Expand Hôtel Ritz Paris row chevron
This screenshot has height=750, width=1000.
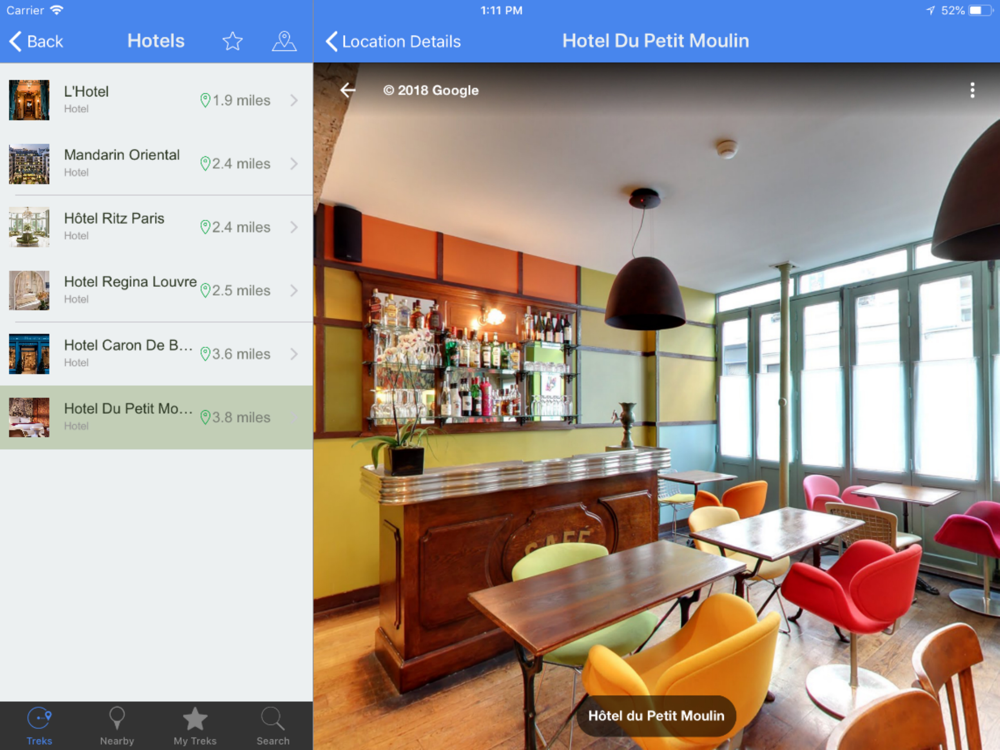[x=294, y=227]
